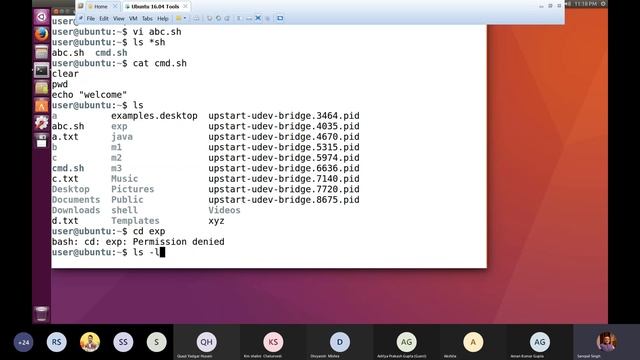This screenshot has width=640, height=360.
Task: Open System Settings gear icon
Action: point(41,122)
